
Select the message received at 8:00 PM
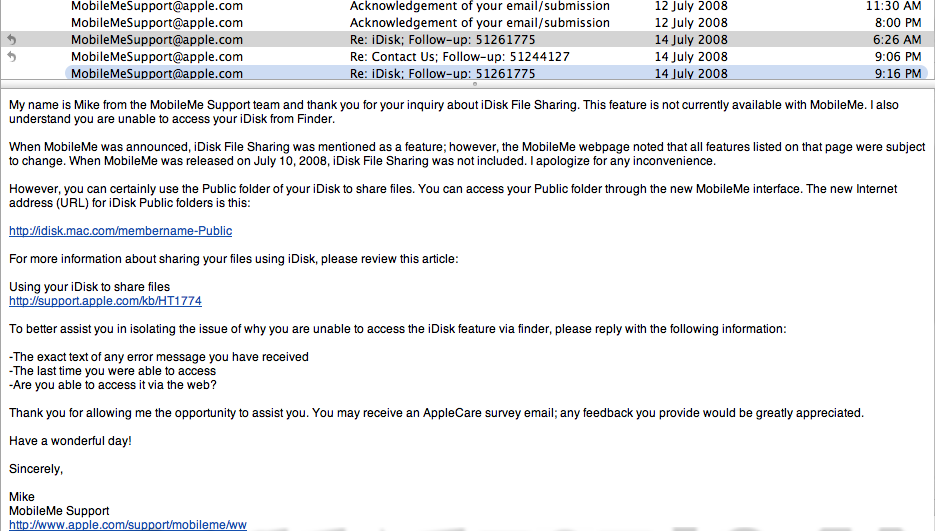pyautogui.click(x=468, y=23)
